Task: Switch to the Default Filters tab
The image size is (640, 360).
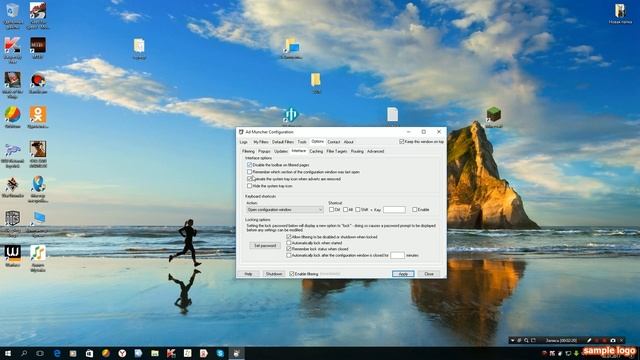Action: (283, 142)
